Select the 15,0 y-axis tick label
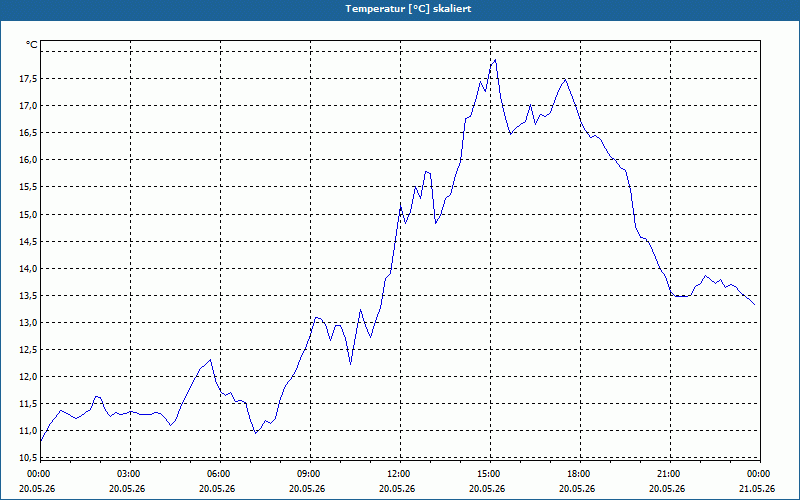Viewport: 800px width, 500px height. pyautogui.click(x=28, y=214)
